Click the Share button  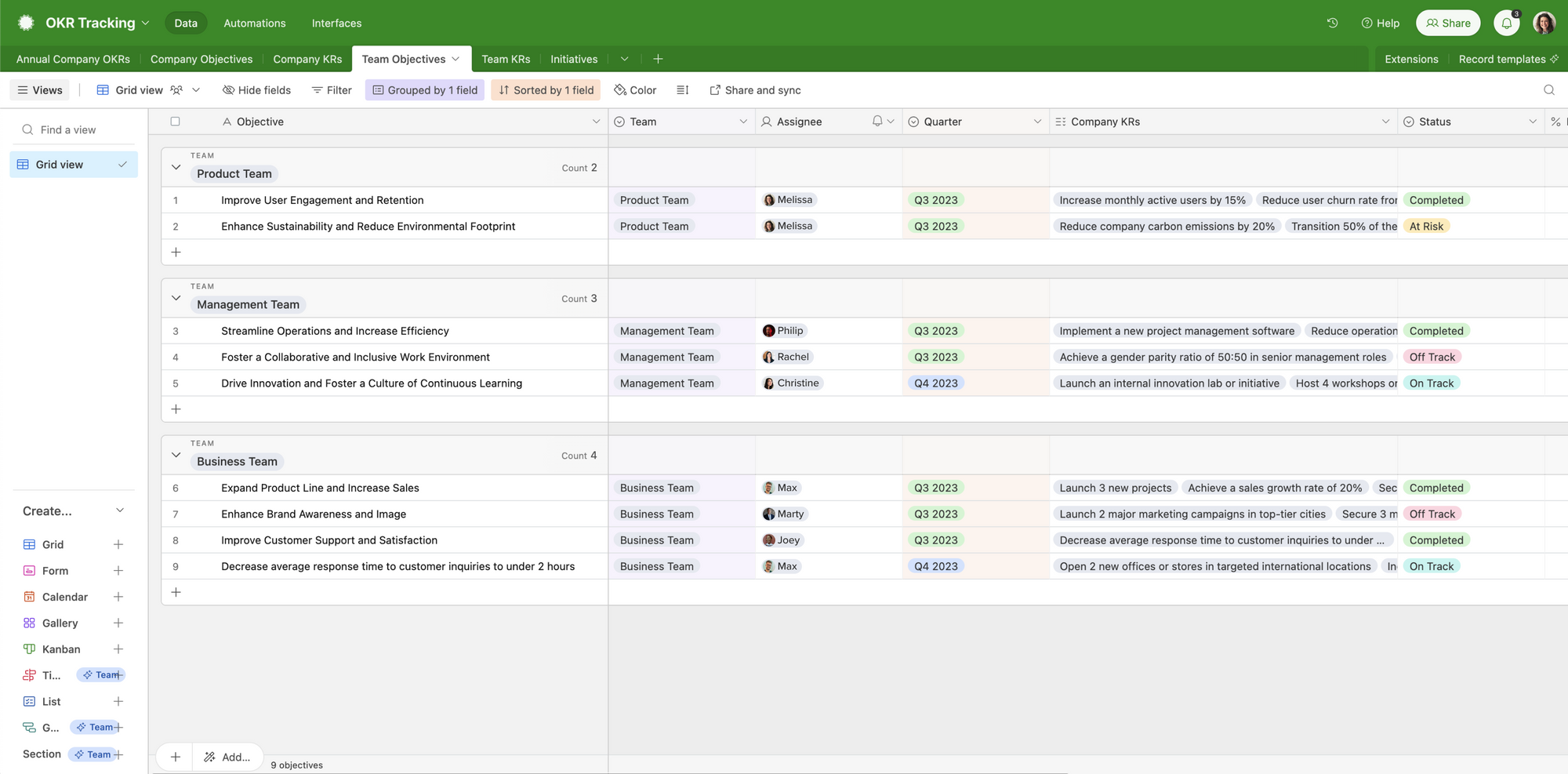pos(1447,23)
